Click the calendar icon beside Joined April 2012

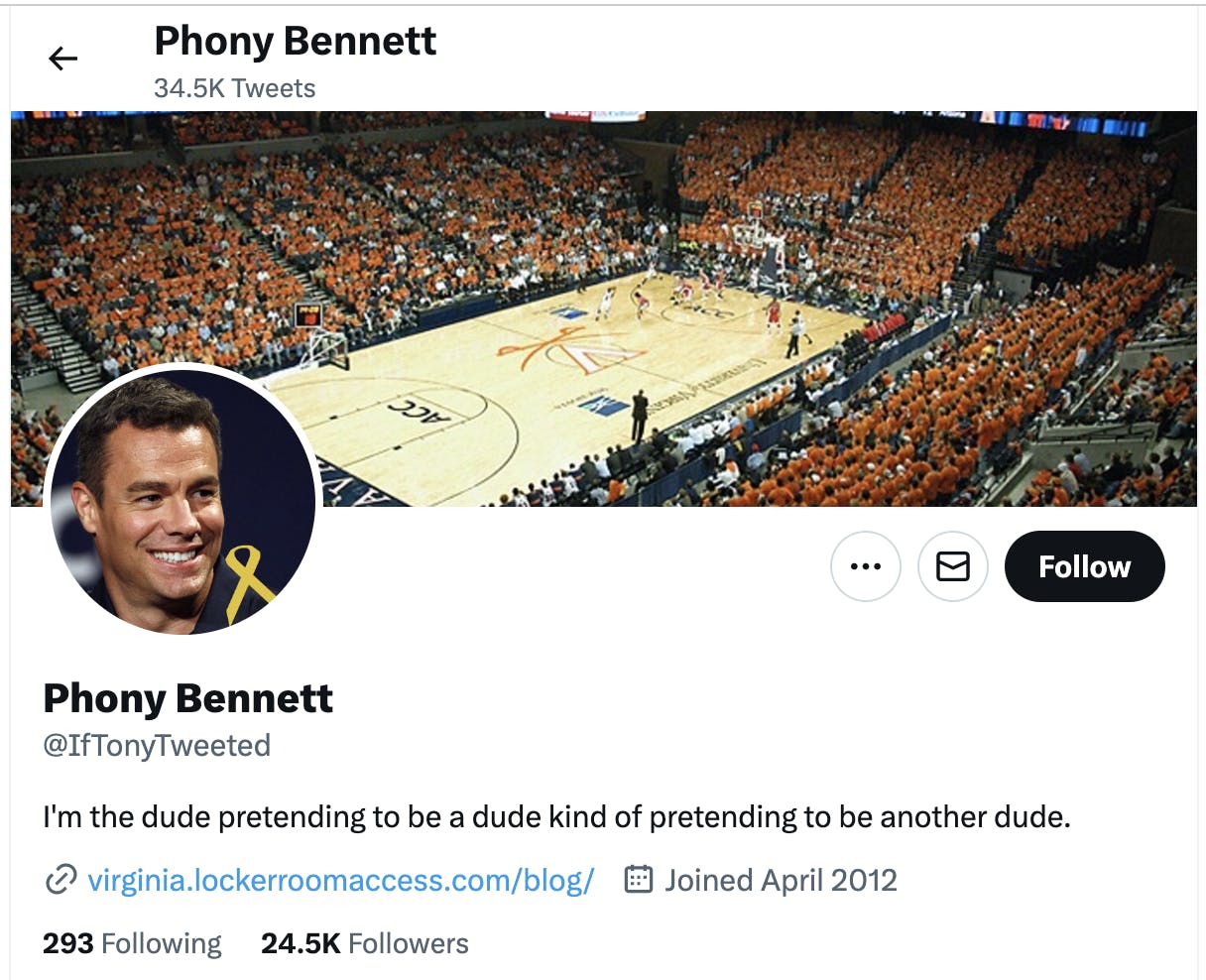pyautogui.click(x=641, y=879)
